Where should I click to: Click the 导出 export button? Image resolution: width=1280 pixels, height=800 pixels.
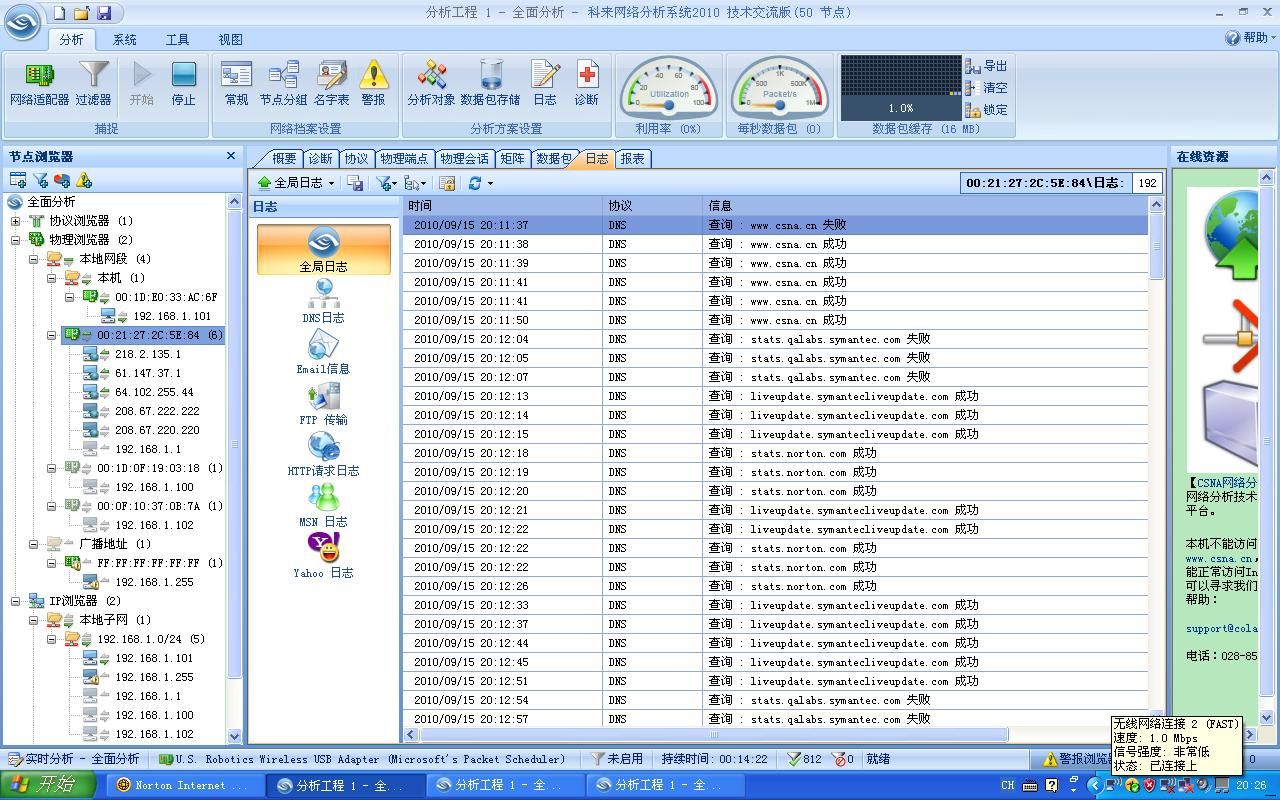point(986,66)
